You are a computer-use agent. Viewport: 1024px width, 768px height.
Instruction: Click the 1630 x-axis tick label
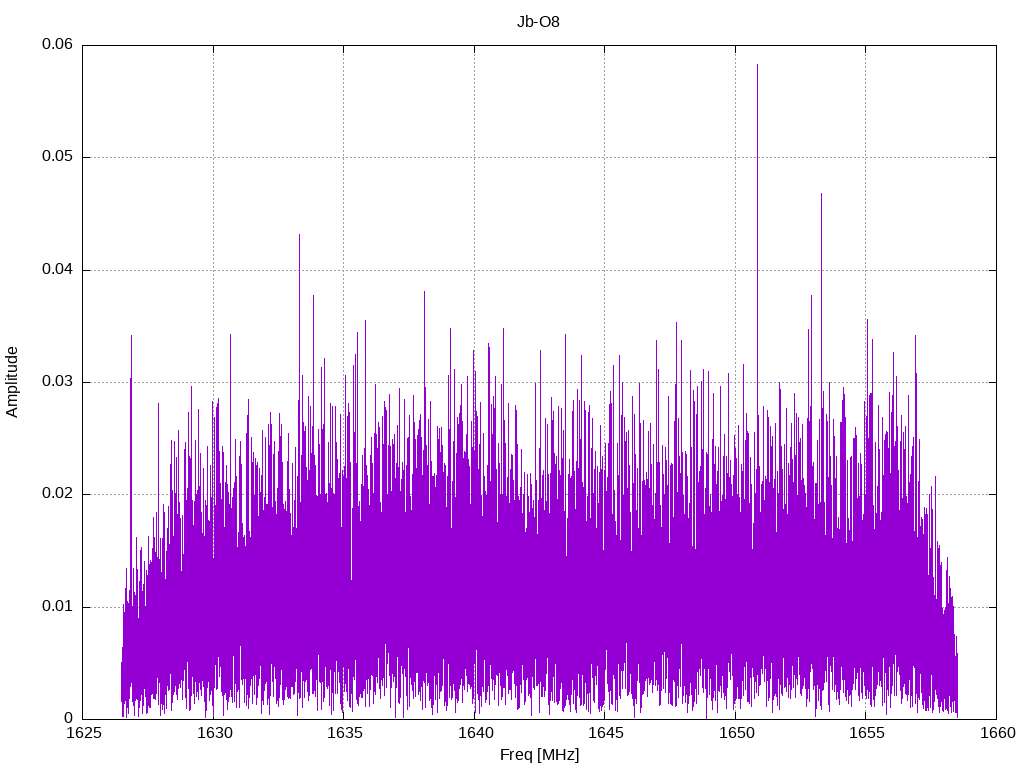pos(214,733)
